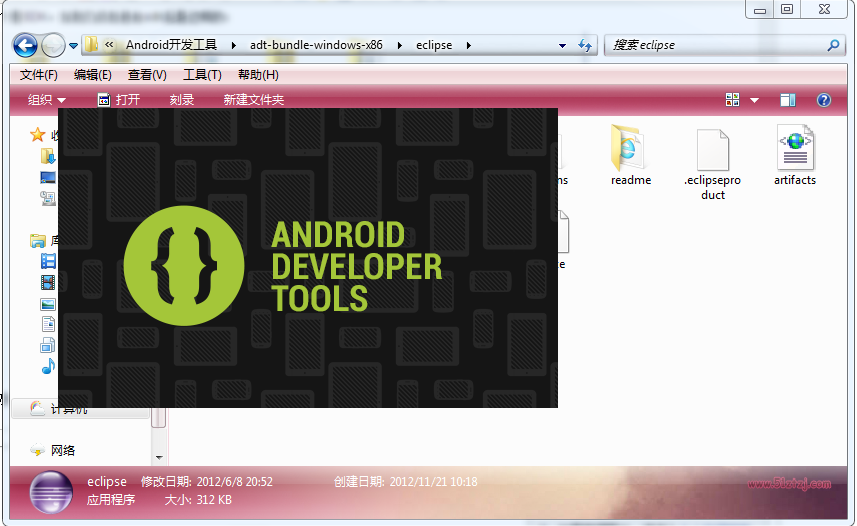Select the pictures library icon
Screen dimensions: 857x526
[x=48, y=304]
